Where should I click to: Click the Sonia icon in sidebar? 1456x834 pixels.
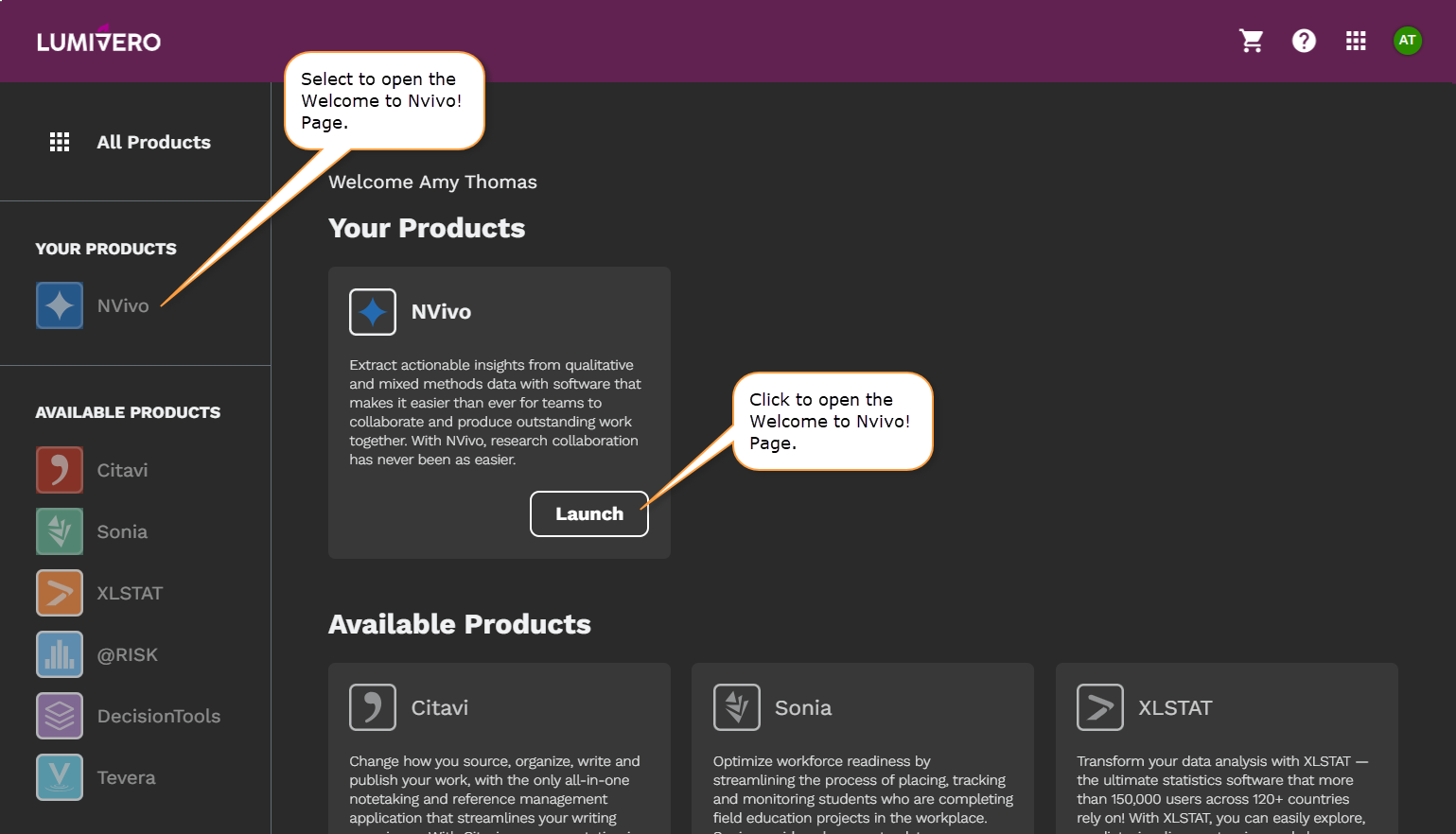tap(60, 531)
